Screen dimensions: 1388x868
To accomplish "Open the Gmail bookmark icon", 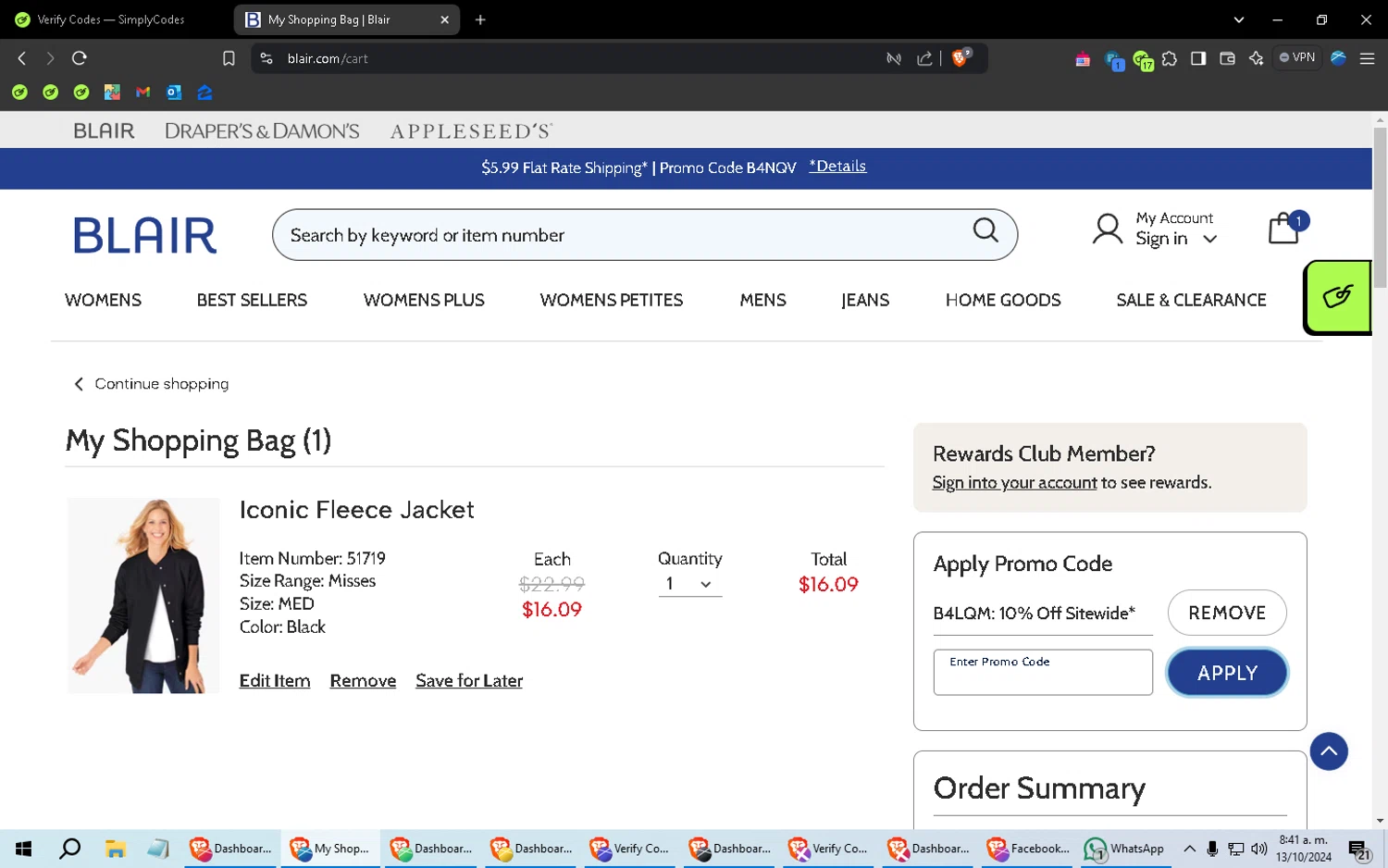I will click(143, 92).
